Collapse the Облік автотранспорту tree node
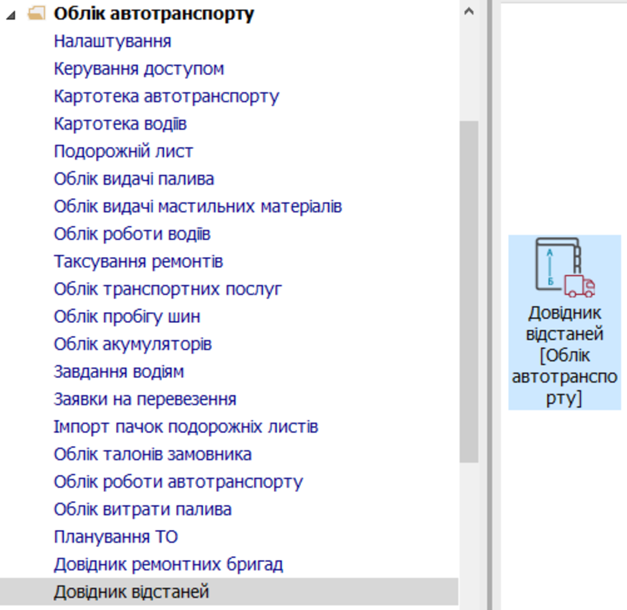Screen dimensions: 627x610 click(11, 16)
